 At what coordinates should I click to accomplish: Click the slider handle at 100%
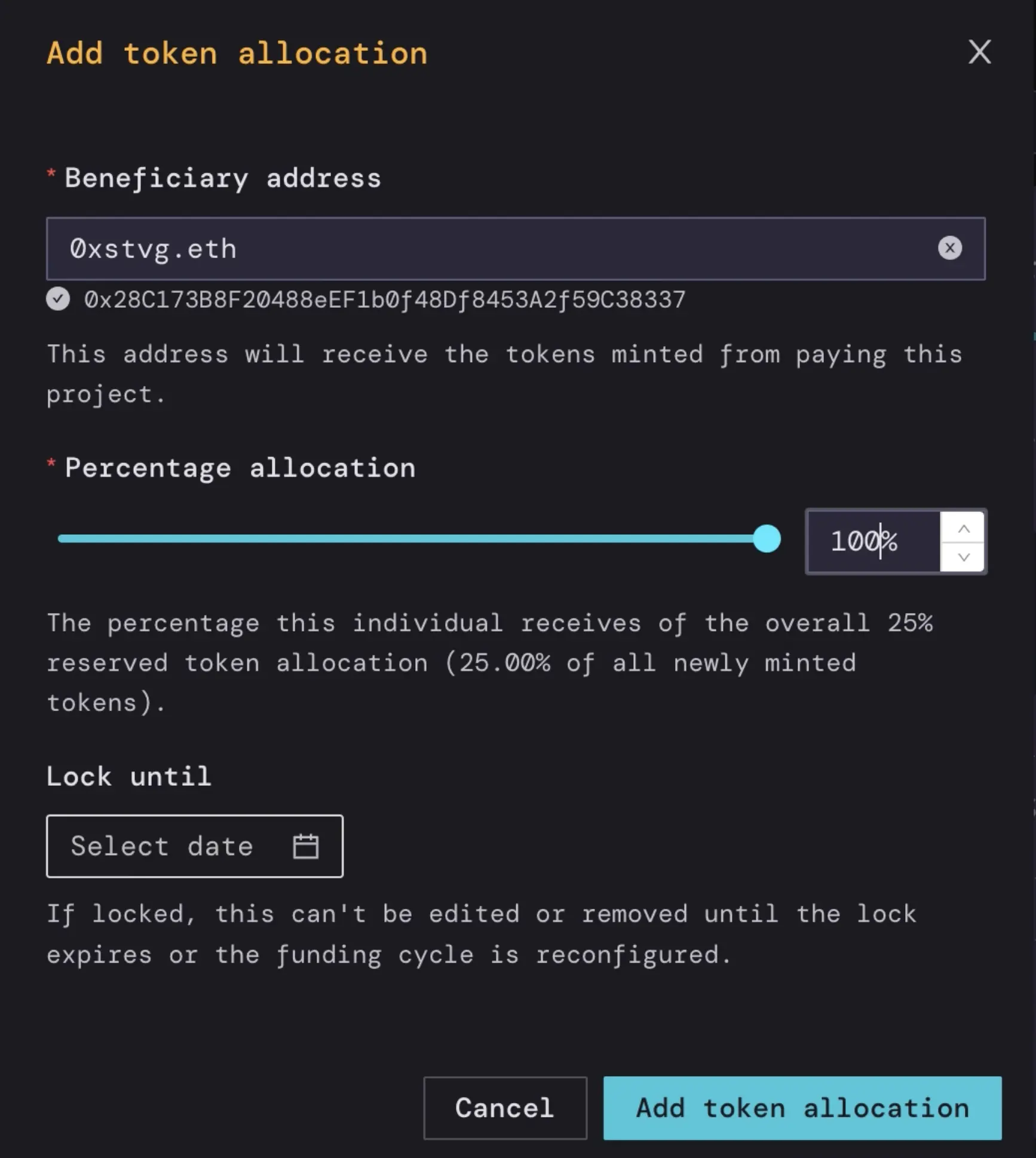pyautogui.click(x=765, y=539)
